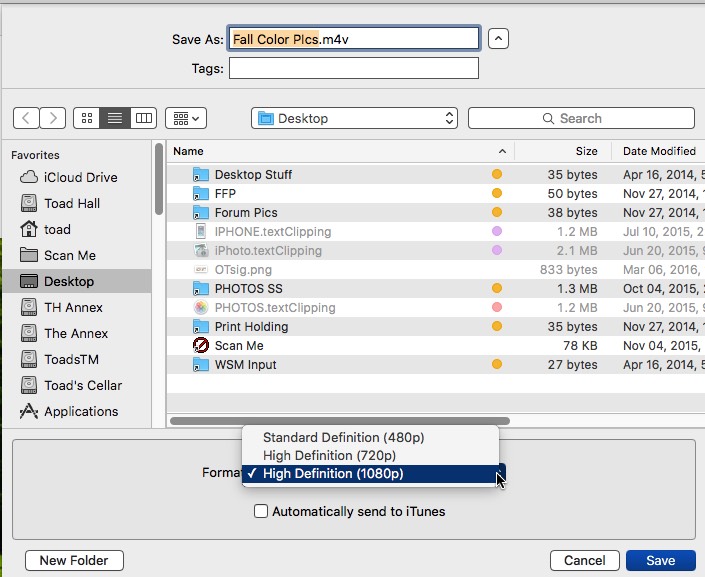This screenshot has height=577, width=705.
Task: Click the 833 bytes size value
Action: [x=568, y=269]
